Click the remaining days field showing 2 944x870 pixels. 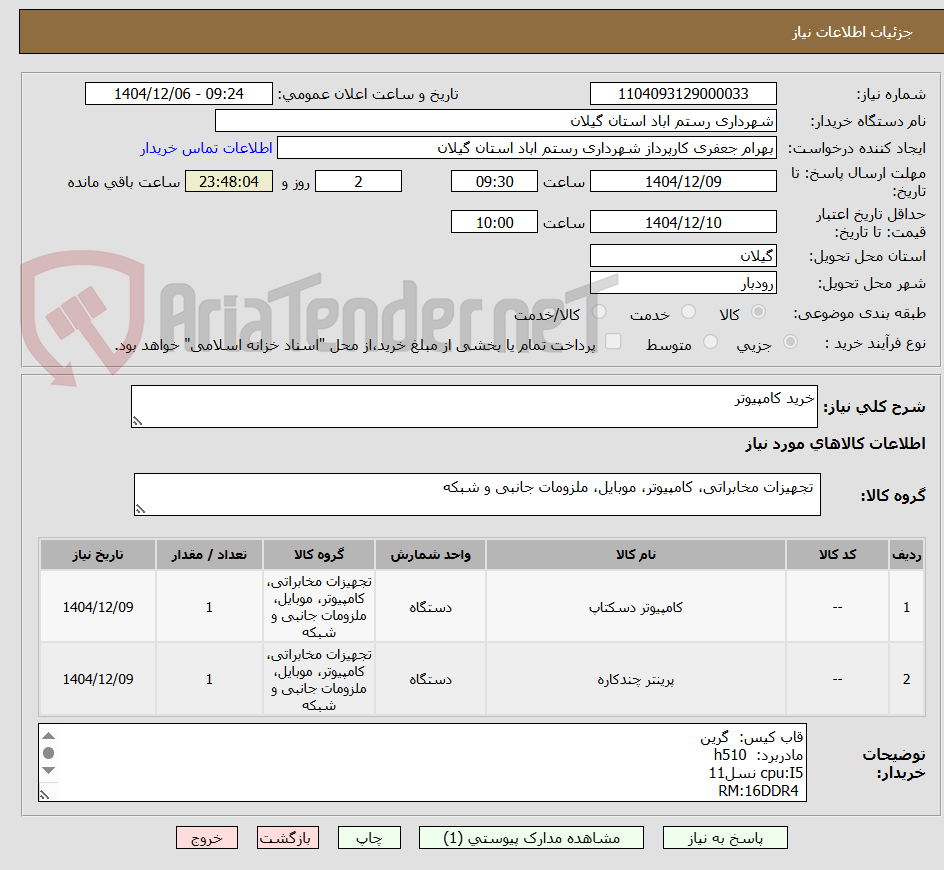[x=358, y=181]
